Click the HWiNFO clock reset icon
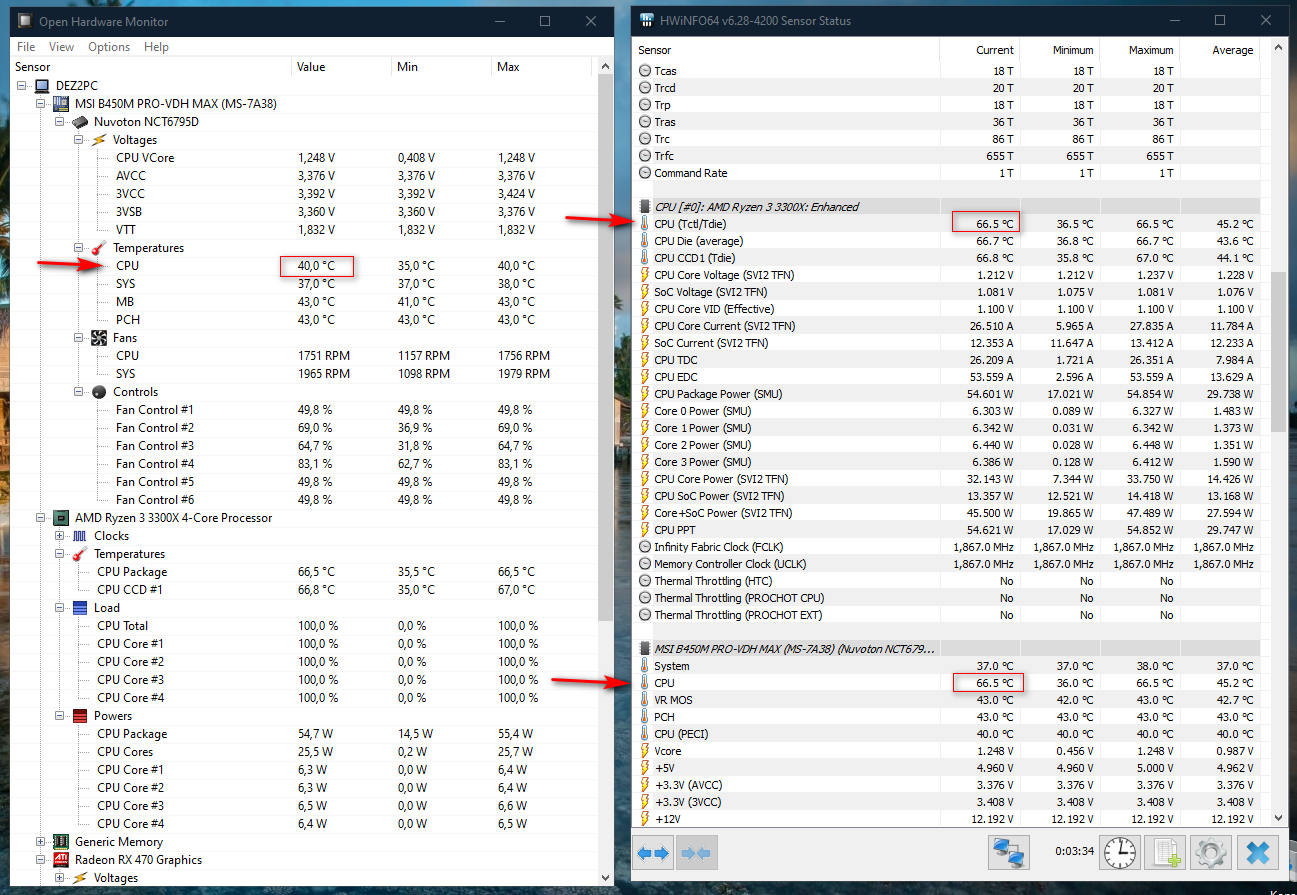The image size is (1297, 895). tap(1120, 853)
